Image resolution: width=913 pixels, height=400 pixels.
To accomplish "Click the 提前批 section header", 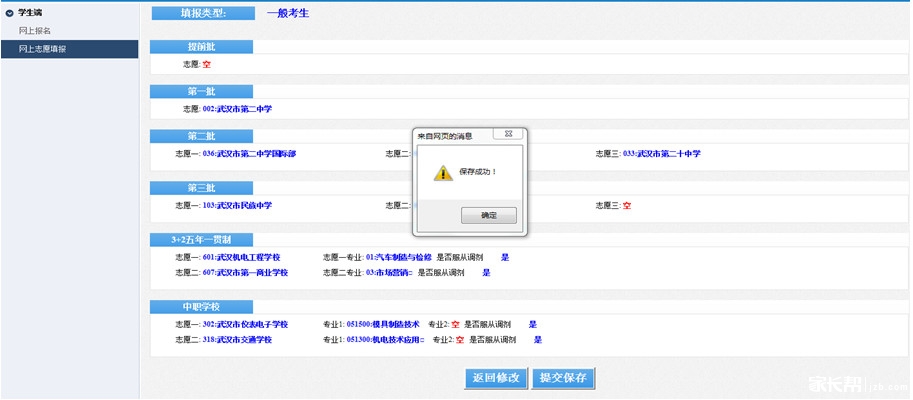I will click(201, 46).
